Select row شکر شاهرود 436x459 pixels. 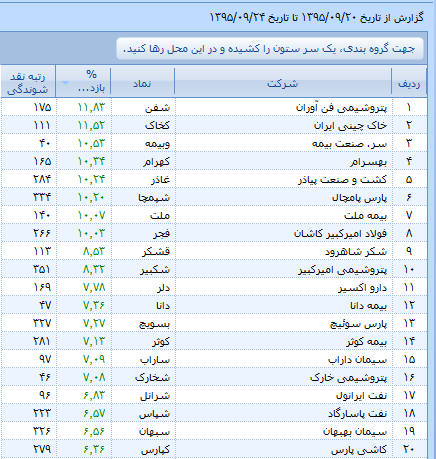(x=214, y=251)
